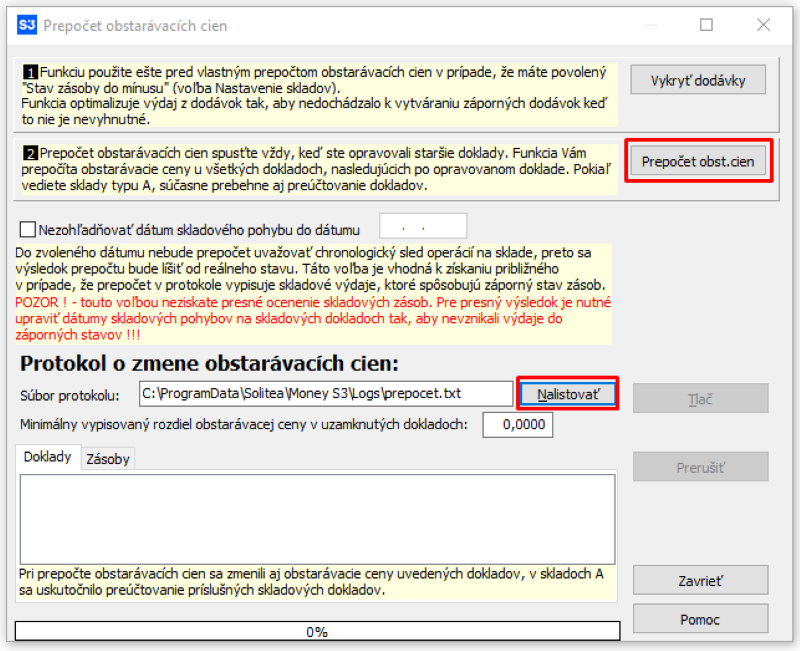
Task: Click inside the empty documents list area
Action: [317, 519]
